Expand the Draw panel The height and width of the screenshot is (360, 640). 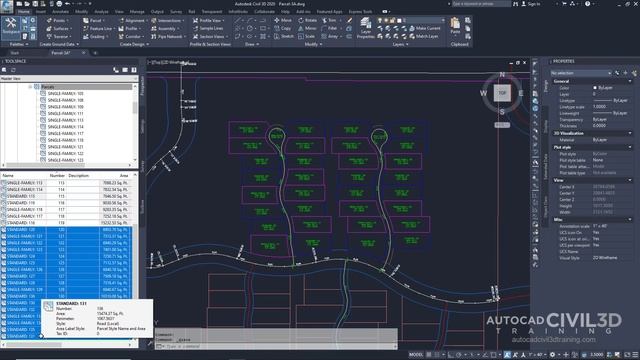[252, 44]
